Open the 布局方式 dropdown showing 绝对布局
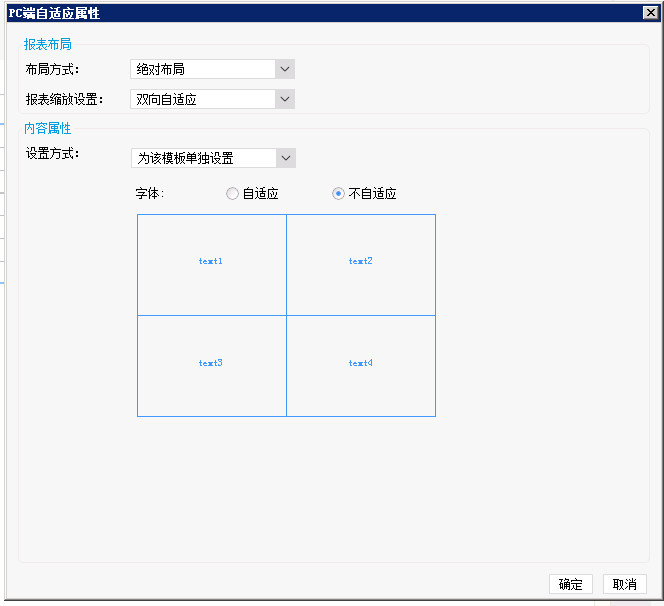This screenshot has width=664, height=606. point(212,69)
